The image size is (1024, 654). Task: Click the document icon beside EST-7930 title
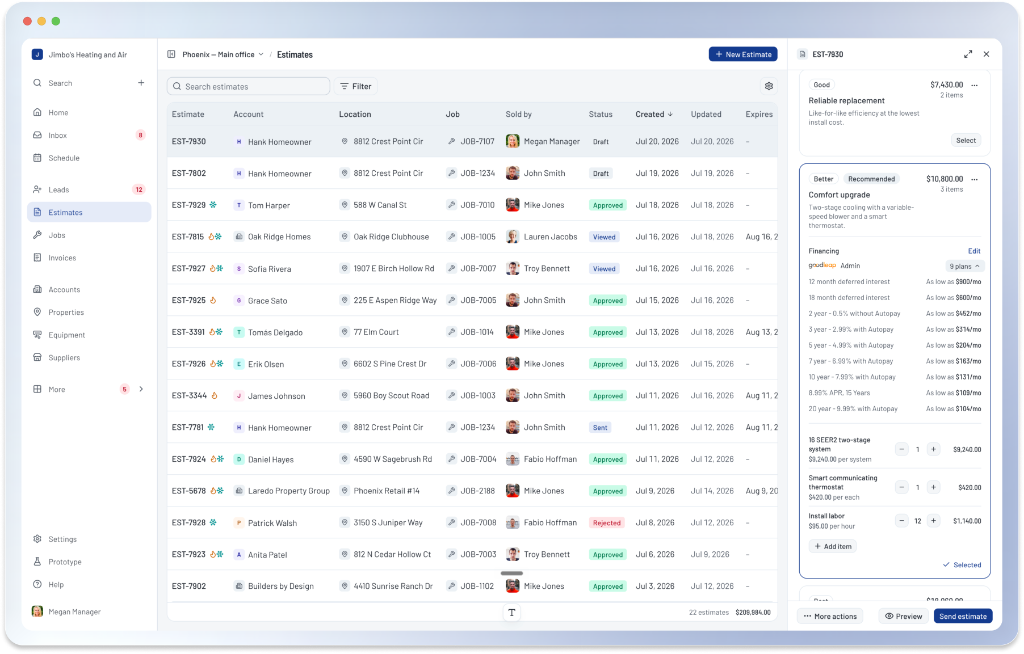pyautogui.click(x=803, y=54)
